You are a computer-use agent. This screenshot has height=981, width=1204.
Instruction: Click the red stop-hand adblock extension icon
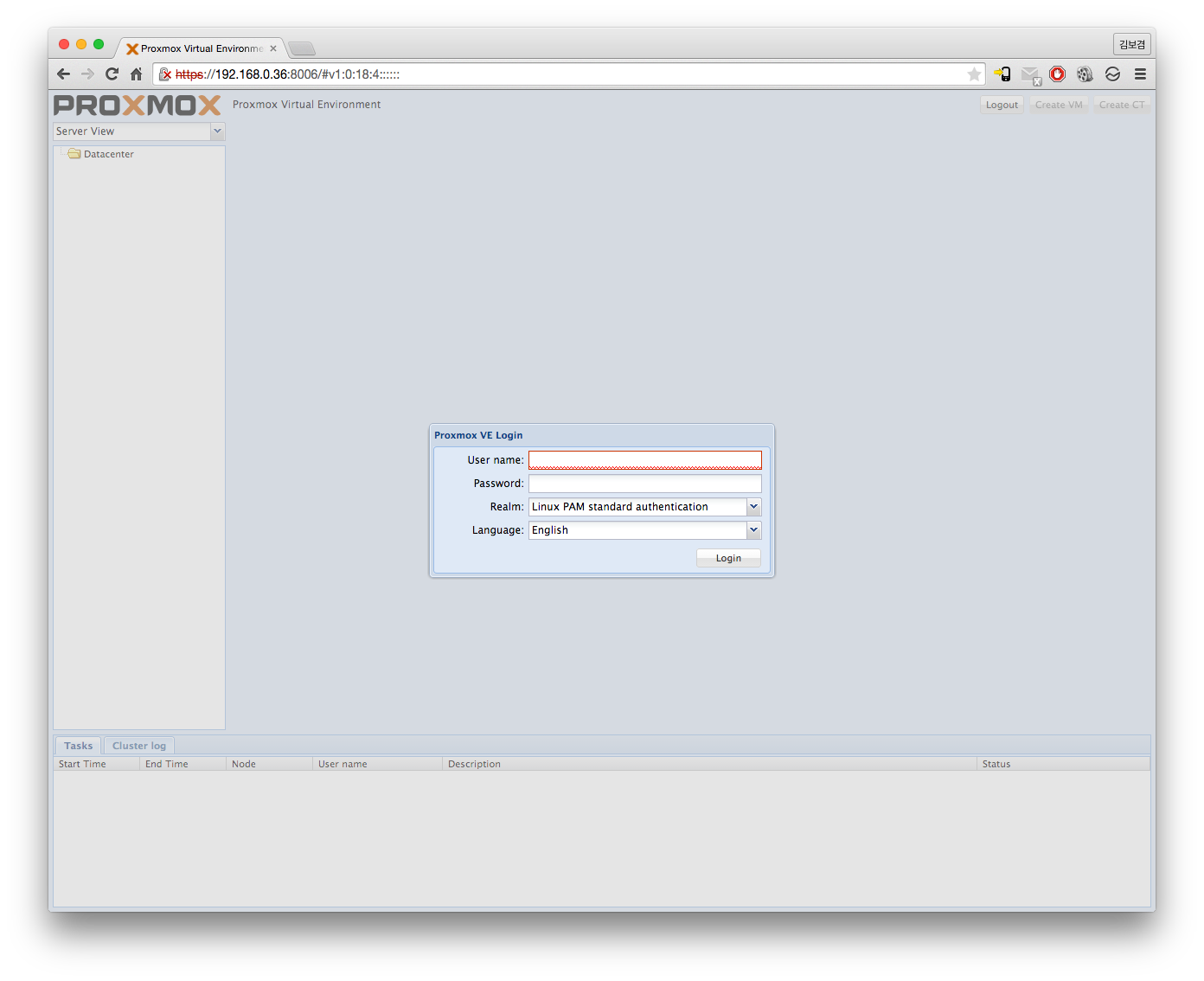click(1057, 74)
